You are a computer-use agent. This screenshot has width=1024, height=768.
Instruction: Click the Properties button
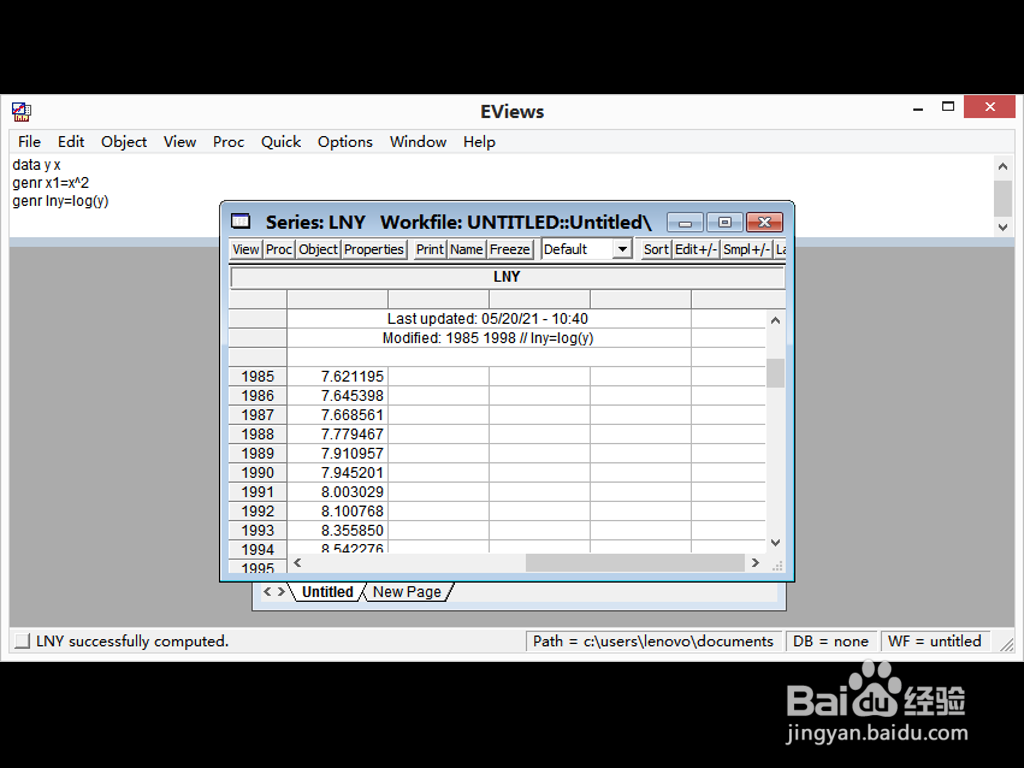point(374,249)
